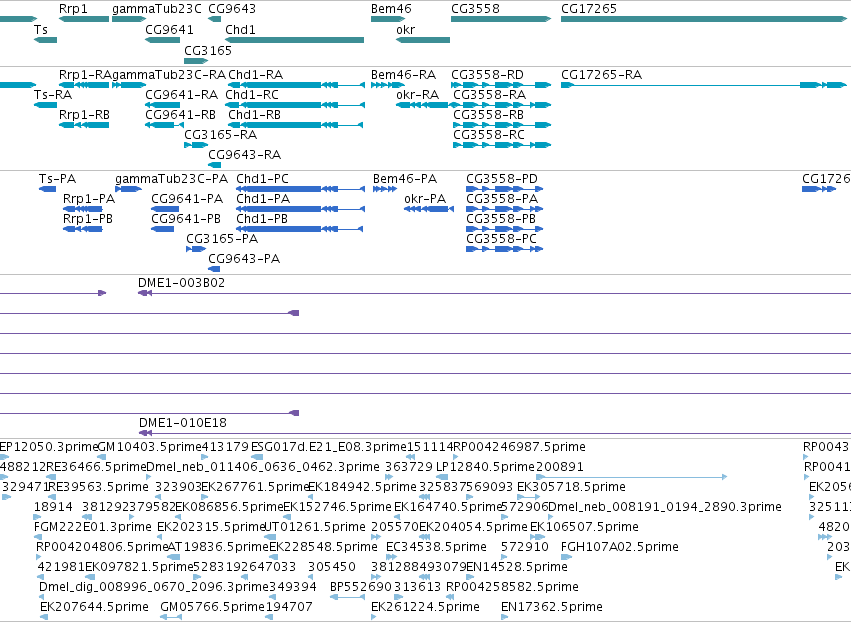Screen dimensions: 851x622
Task: Click the okr gene label
Action: click(405, 29)
